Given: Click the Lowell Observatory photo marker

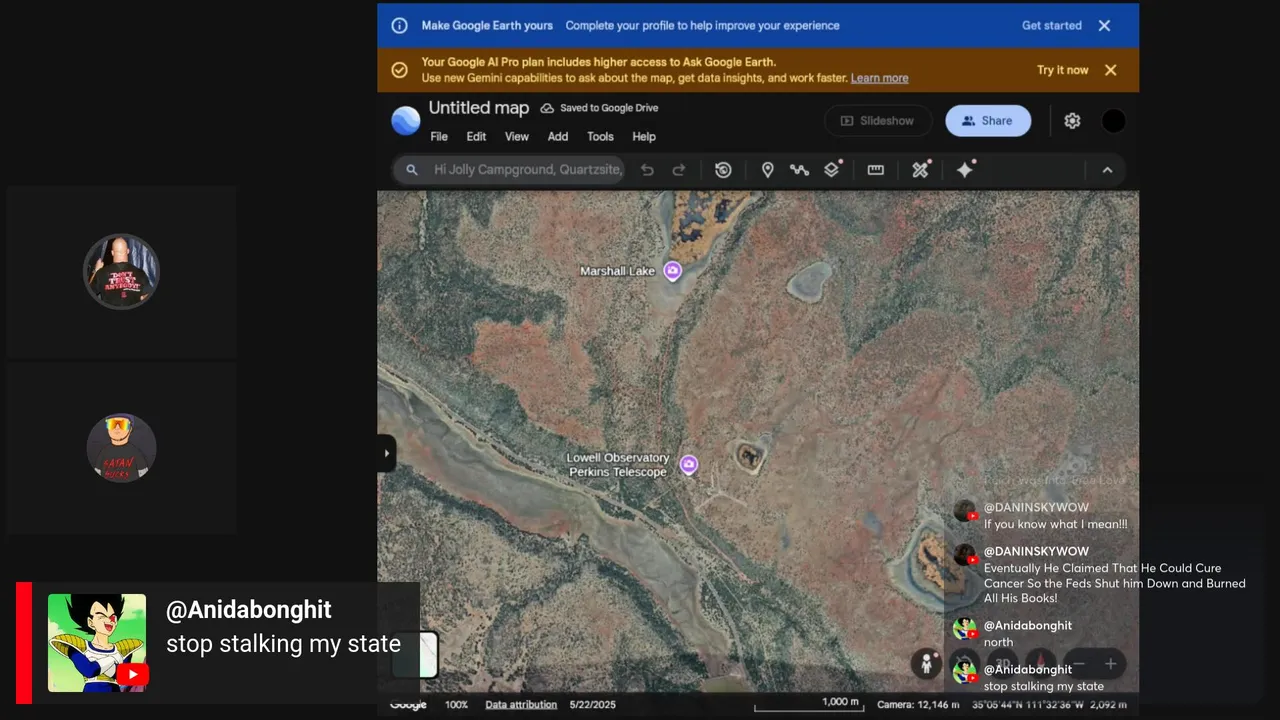Looking at the screenshot, I should (688, 464).
